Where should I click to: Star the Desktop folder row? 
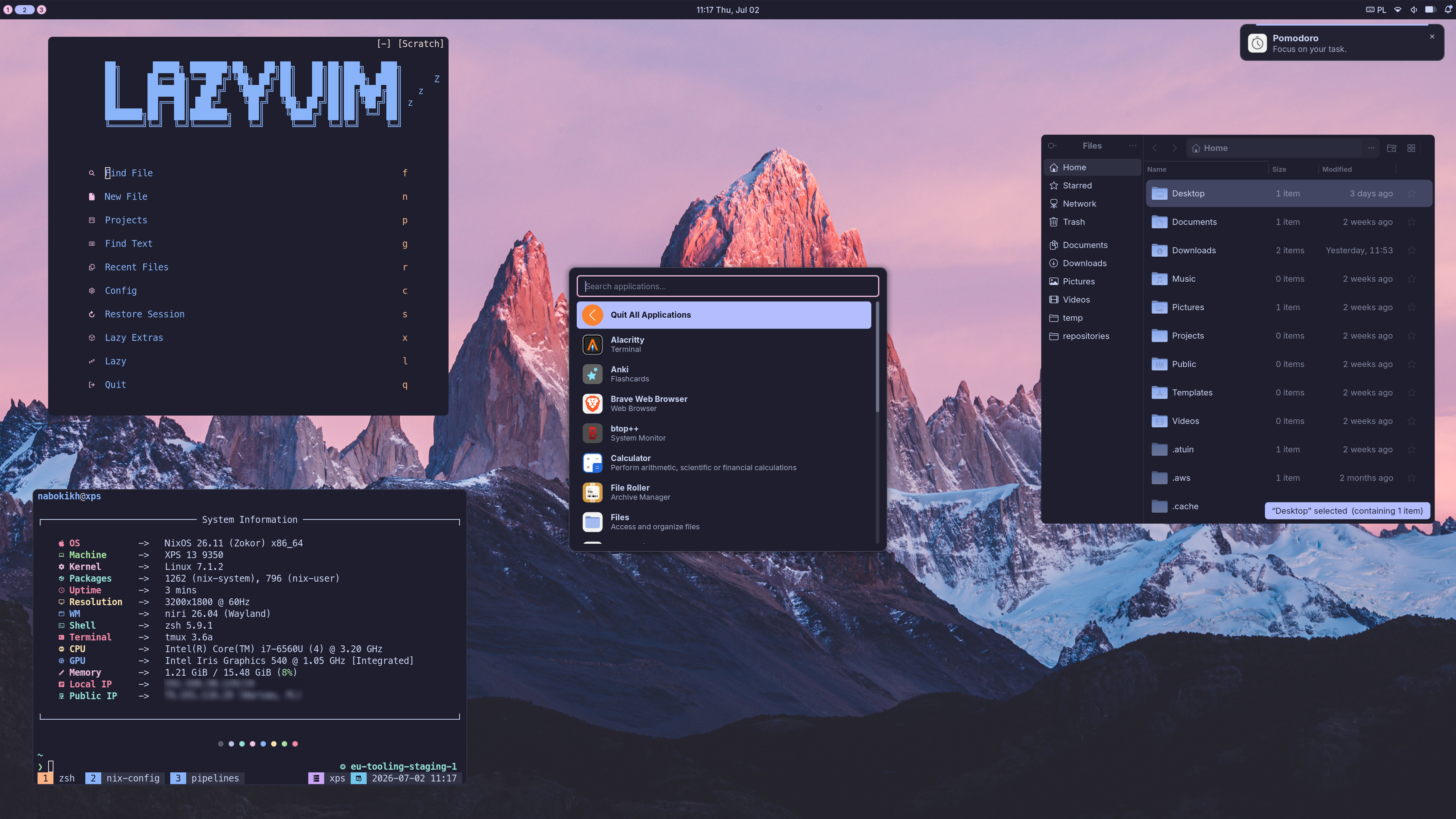click(1412, 194)
